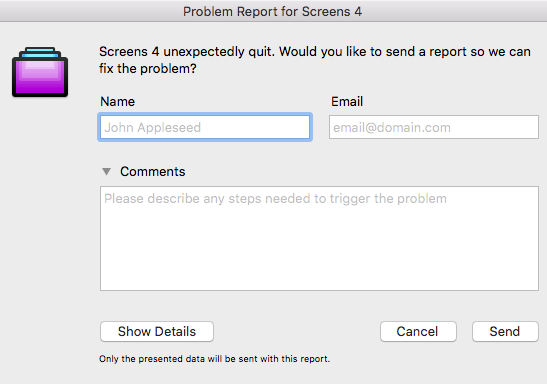This screenshot has height=384, width=547.
Task: Submit the problem report with Send
Action: pos(505,331)
